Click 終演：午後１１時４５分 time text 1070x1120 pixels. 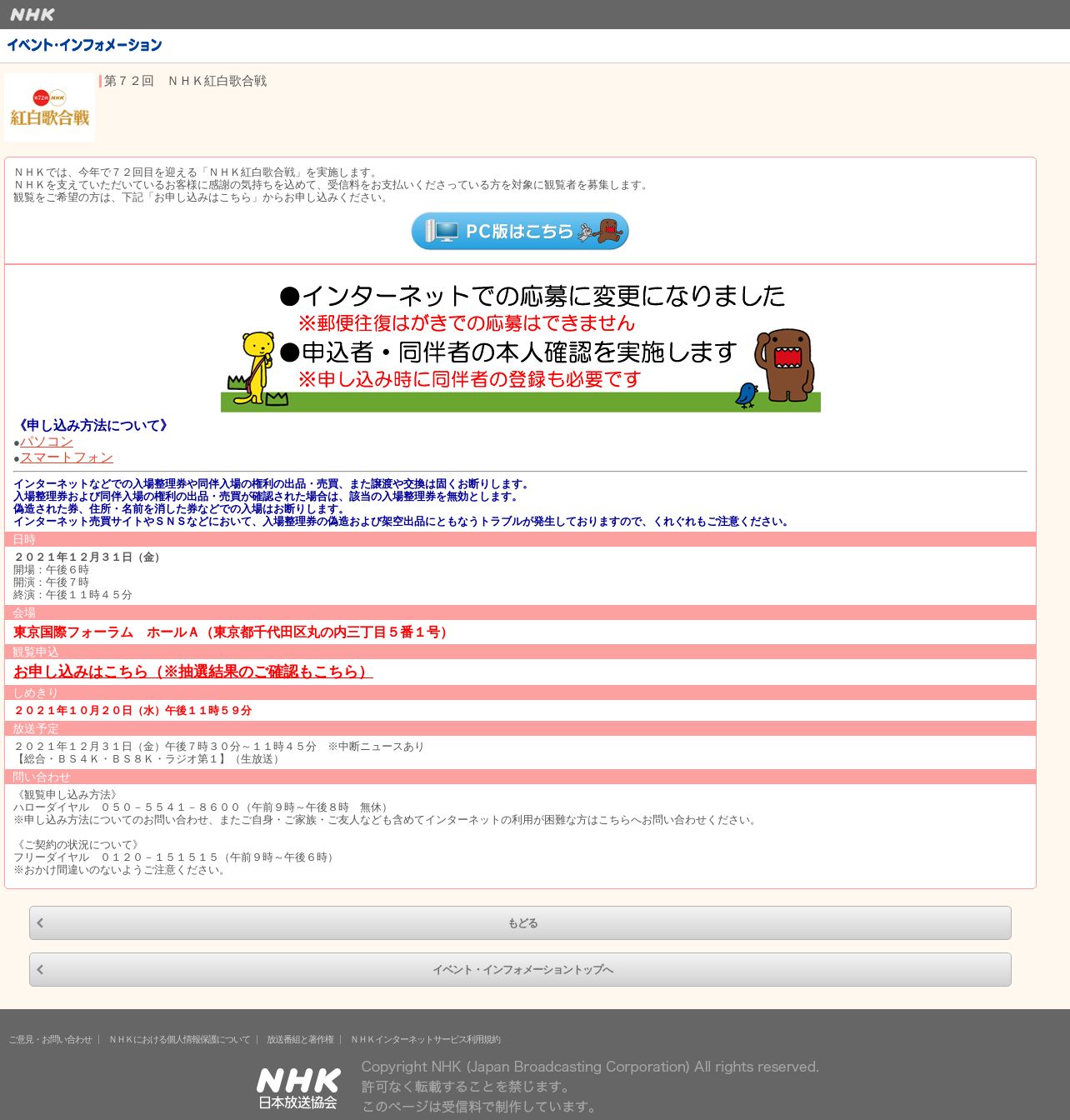pyautogui.click(x=72, y=595)
